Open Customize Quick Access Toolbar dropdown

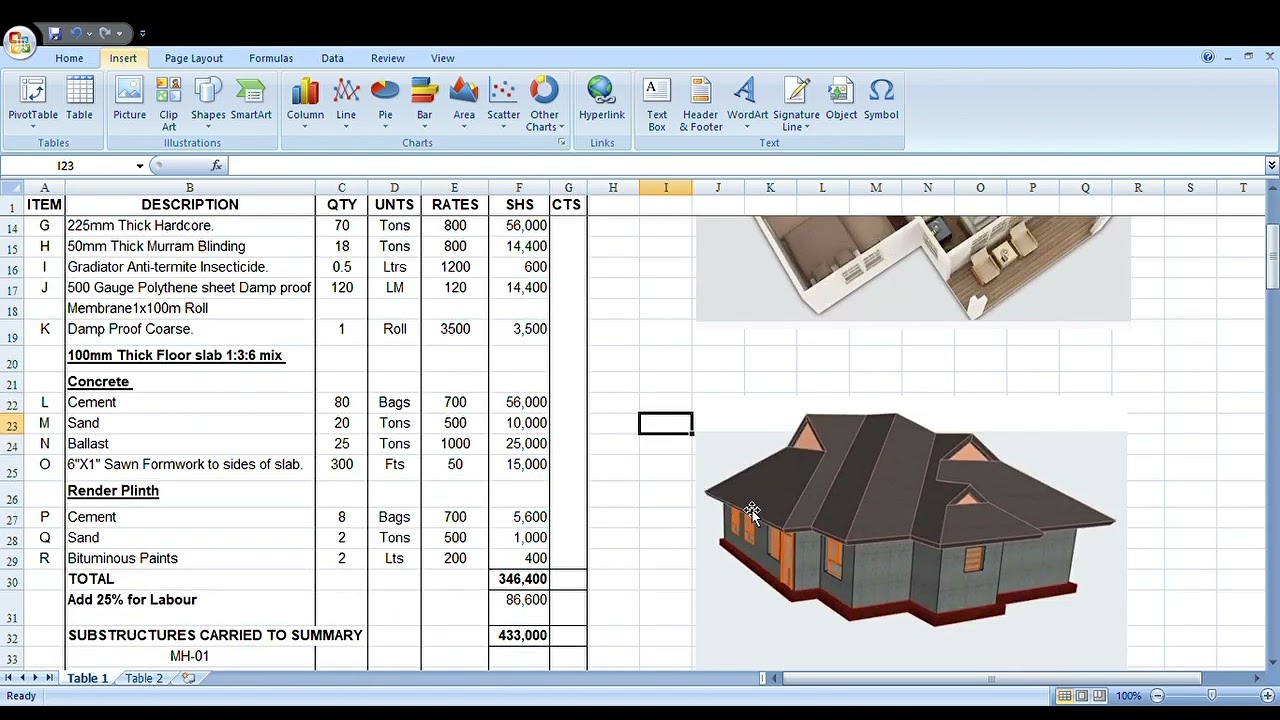click(142, 34)
